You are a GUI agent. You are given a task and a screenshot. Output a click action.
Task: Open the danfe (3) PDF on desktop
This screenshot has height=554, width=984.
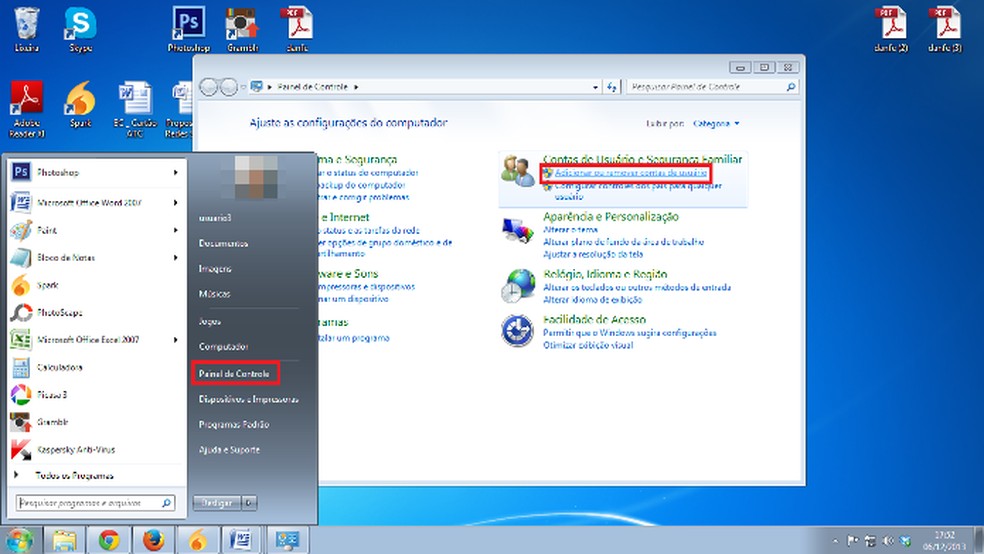point(945,29)
